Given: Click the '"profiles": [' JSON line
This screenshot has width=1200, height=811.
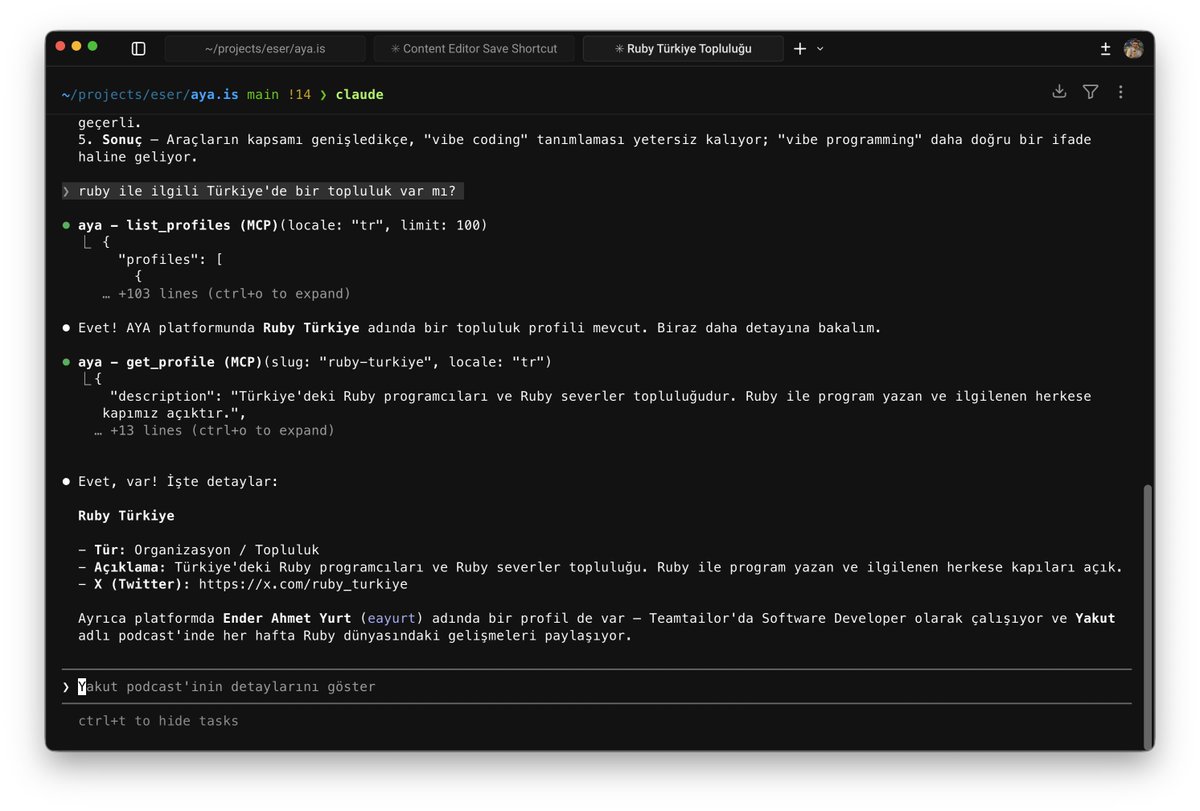Looking at the screenshot, I should coord(170,259).
